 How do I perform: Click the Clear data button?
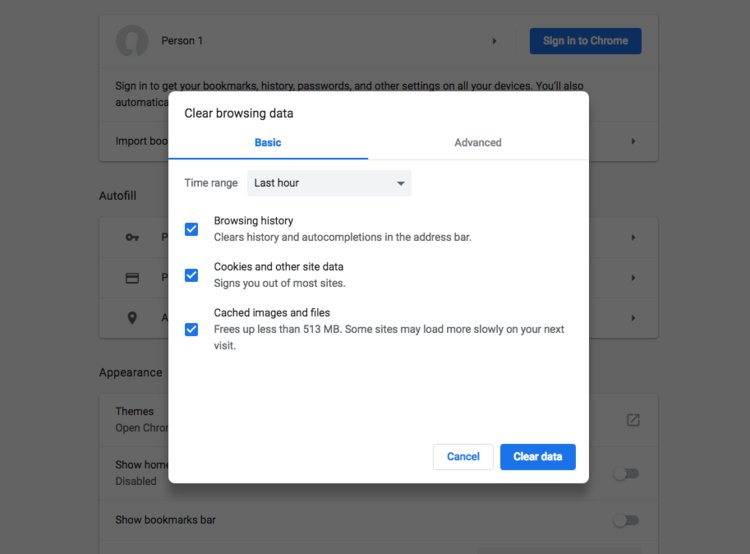click(537, 457)
